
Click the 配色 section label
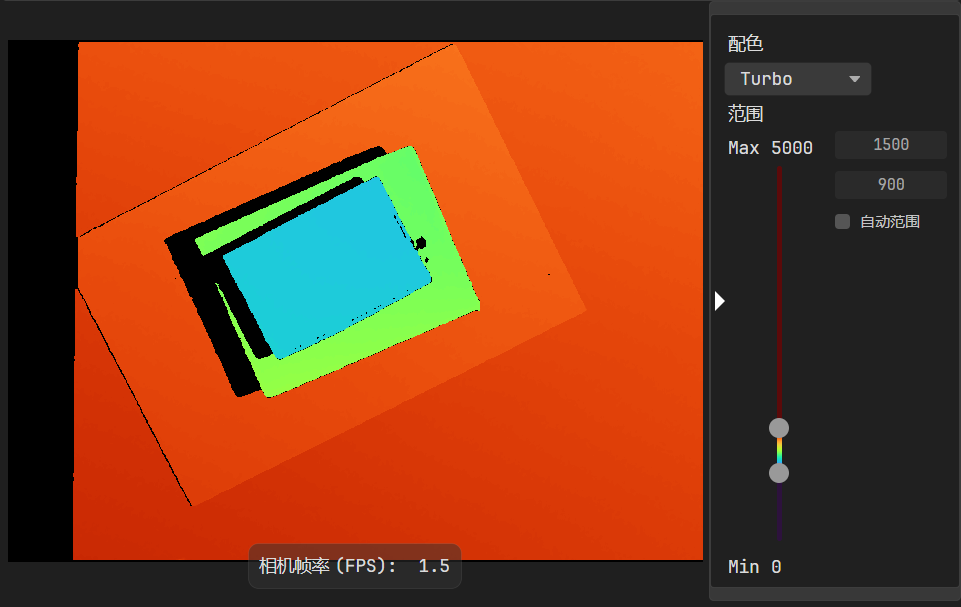[x=745, y=43]
